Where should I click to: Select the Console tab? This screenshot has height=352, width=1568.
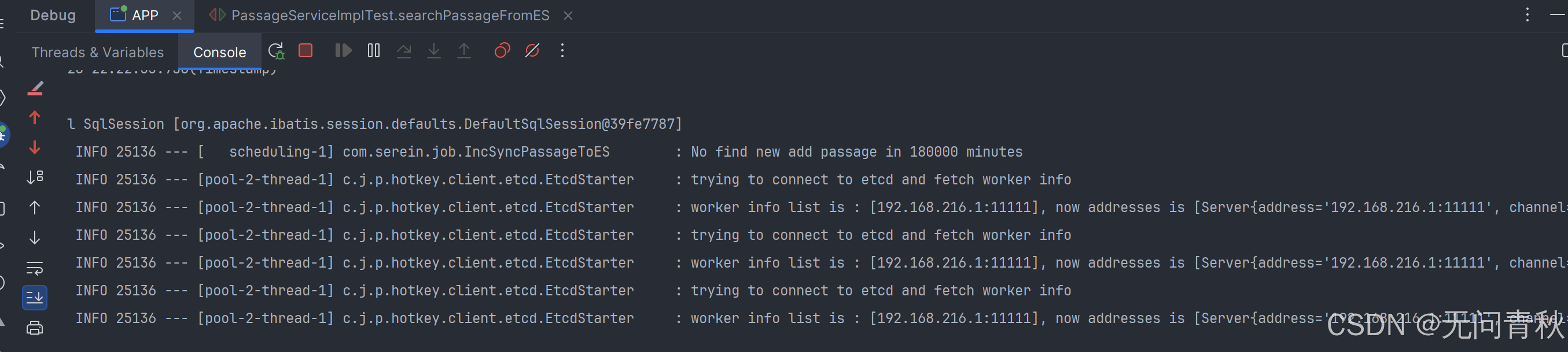(219, 52)
